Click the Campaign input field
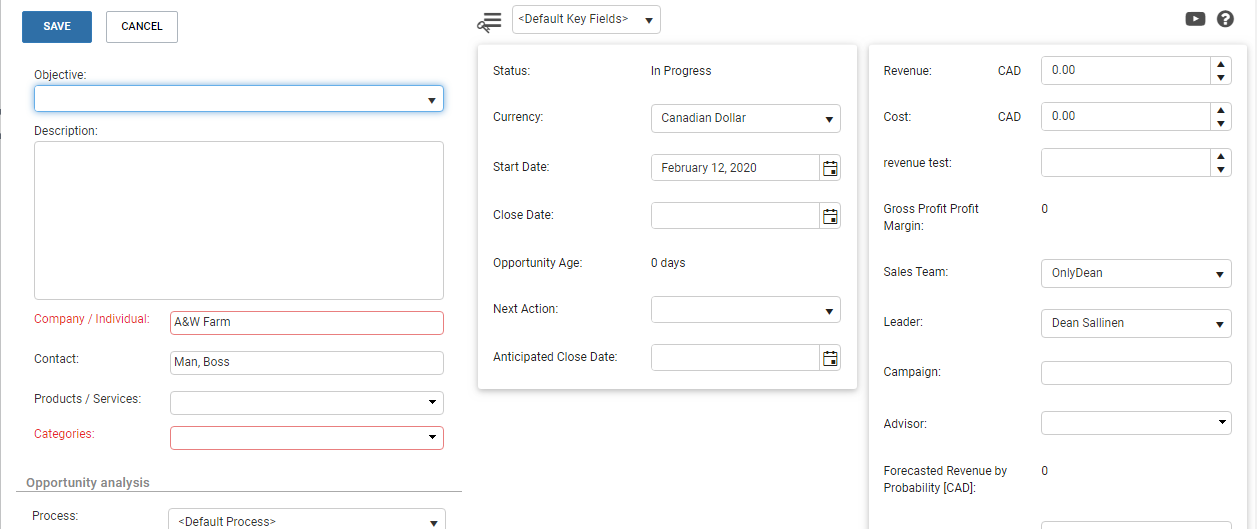Image resolution: width=1257 pixels, height=529 pixels. pos(1136,373)
